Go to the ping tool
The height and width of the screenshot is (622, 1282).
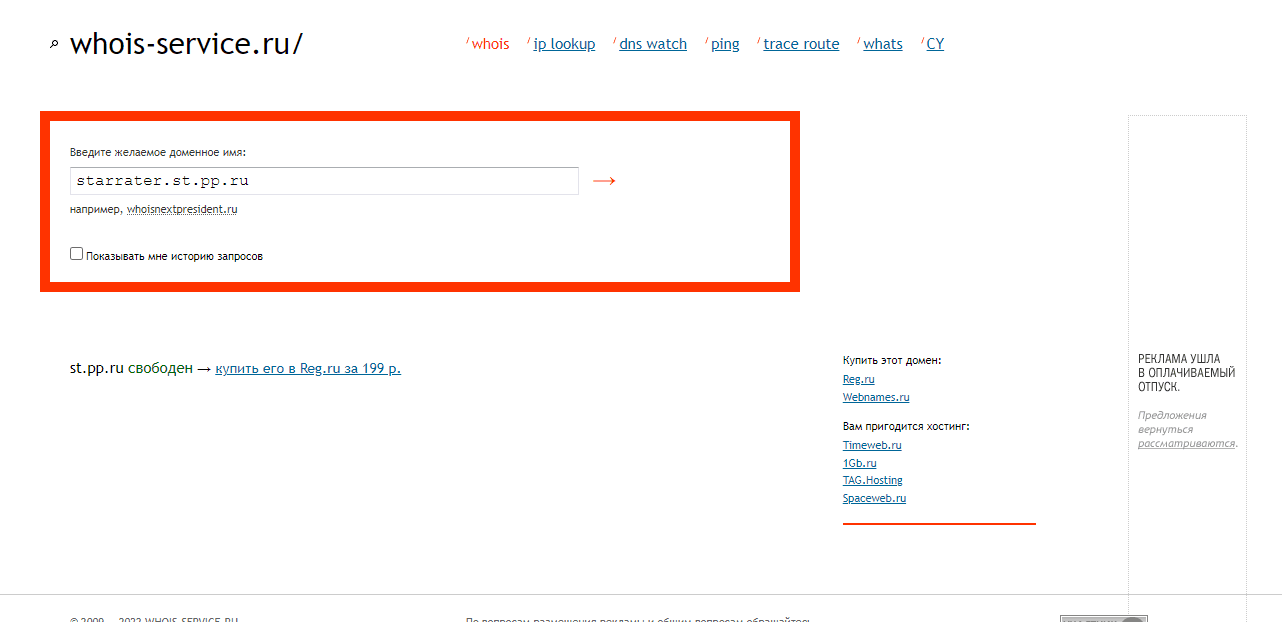(725, 44)
